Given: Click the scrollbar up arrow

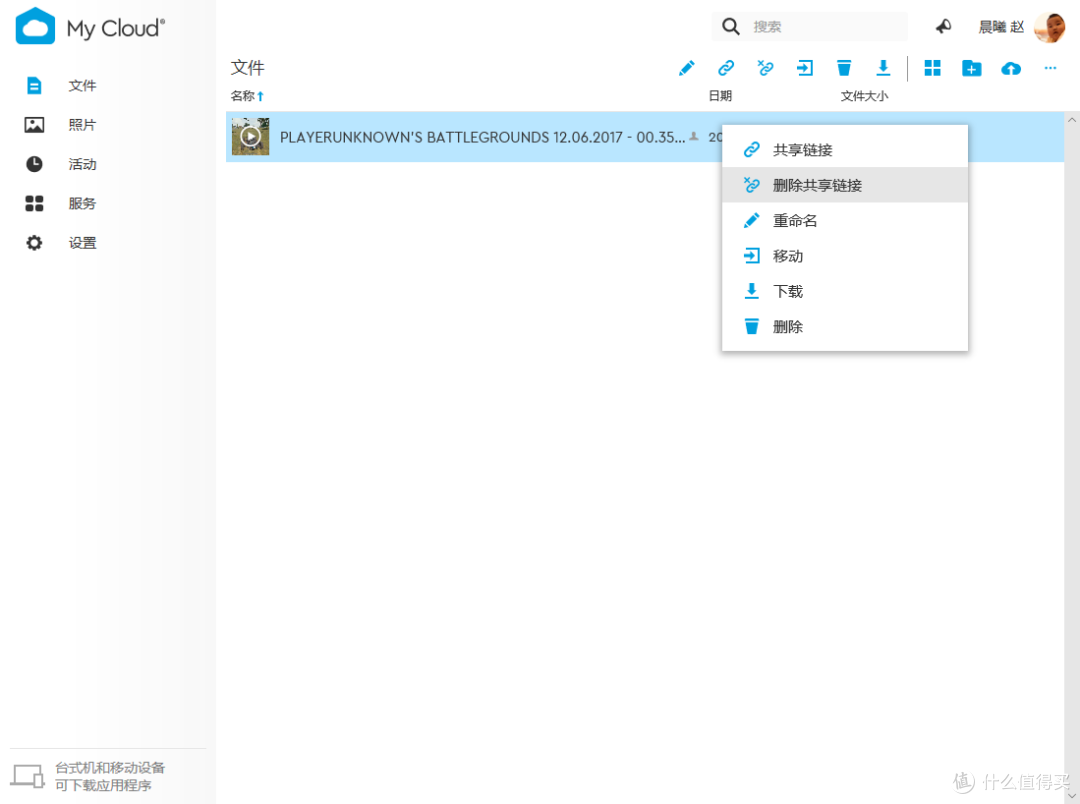Looking at the screenshot, I should point(1072,120).
